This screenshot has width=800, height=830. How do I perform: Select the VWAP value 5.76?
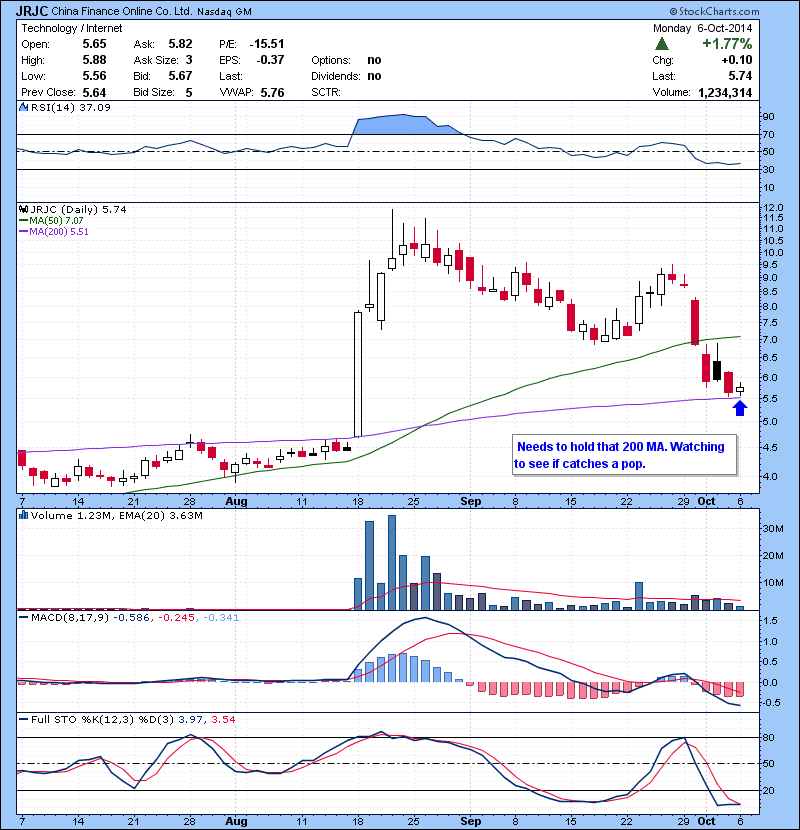pyautogui.click(x=272, y=93)
